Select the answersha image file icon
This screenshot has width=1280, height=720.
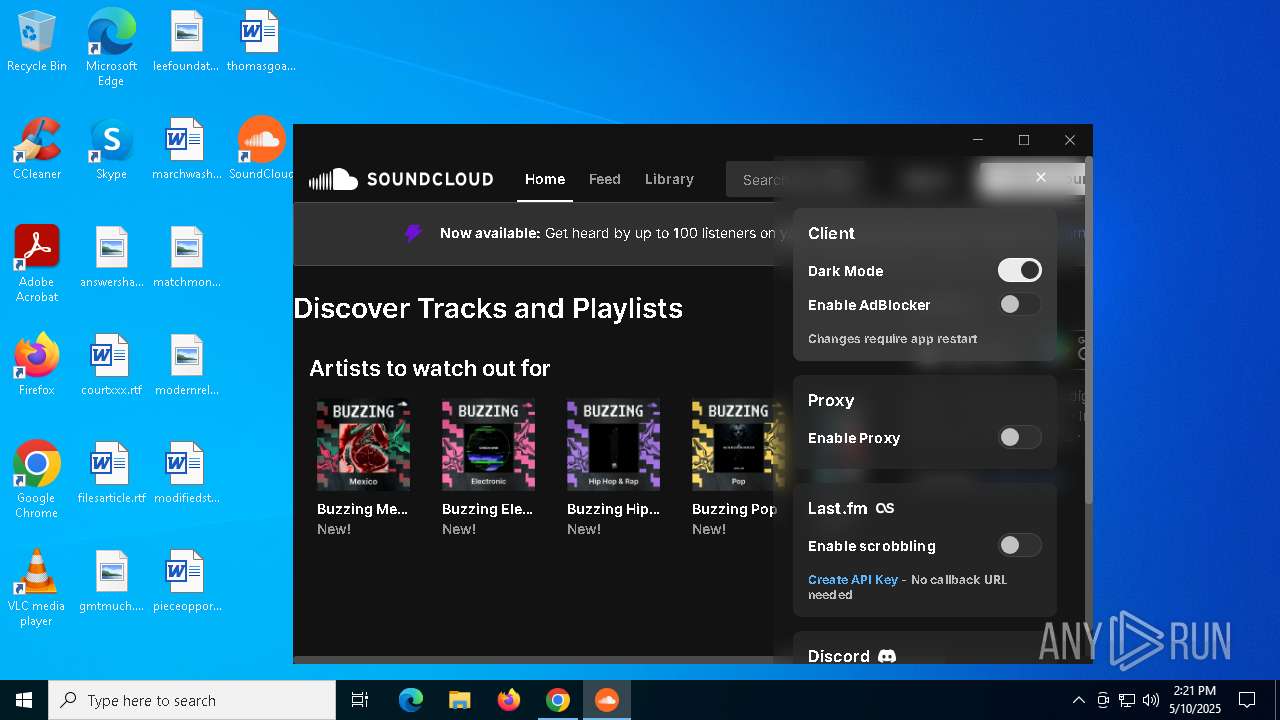click(111, 256)
